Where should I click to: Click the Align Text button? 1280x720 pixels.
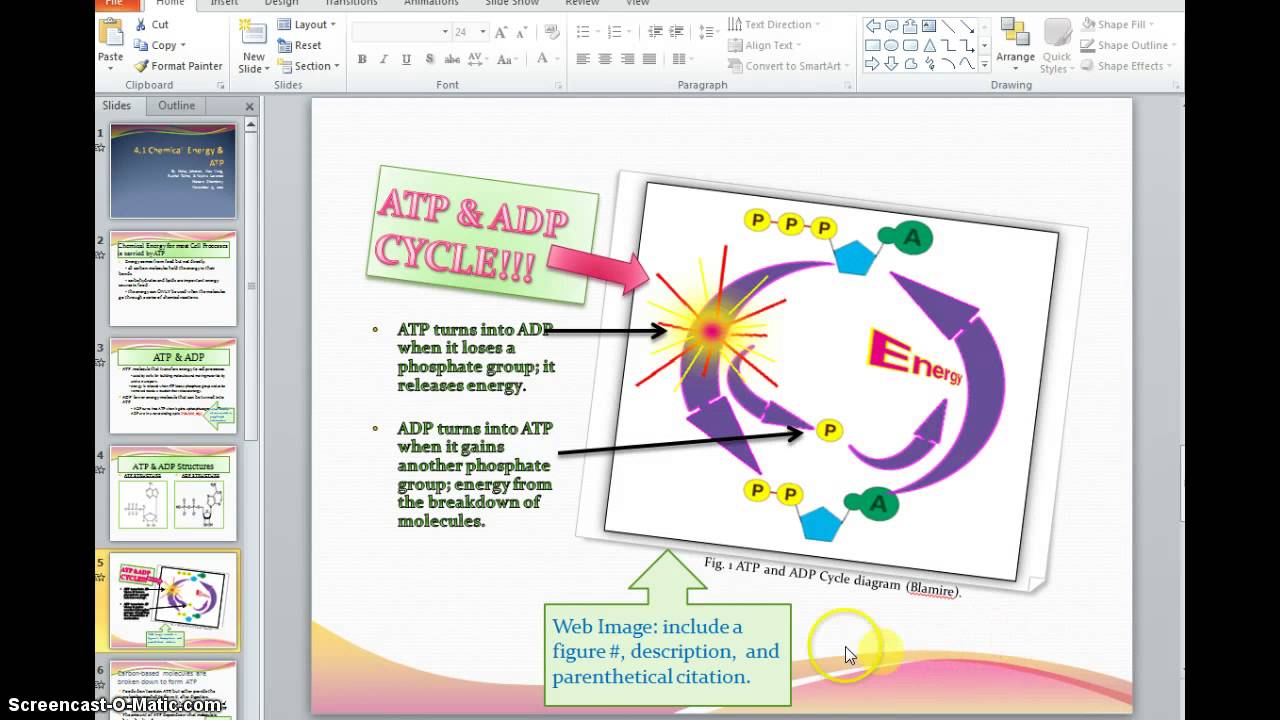pyautogui.click(x=763, y=45)
